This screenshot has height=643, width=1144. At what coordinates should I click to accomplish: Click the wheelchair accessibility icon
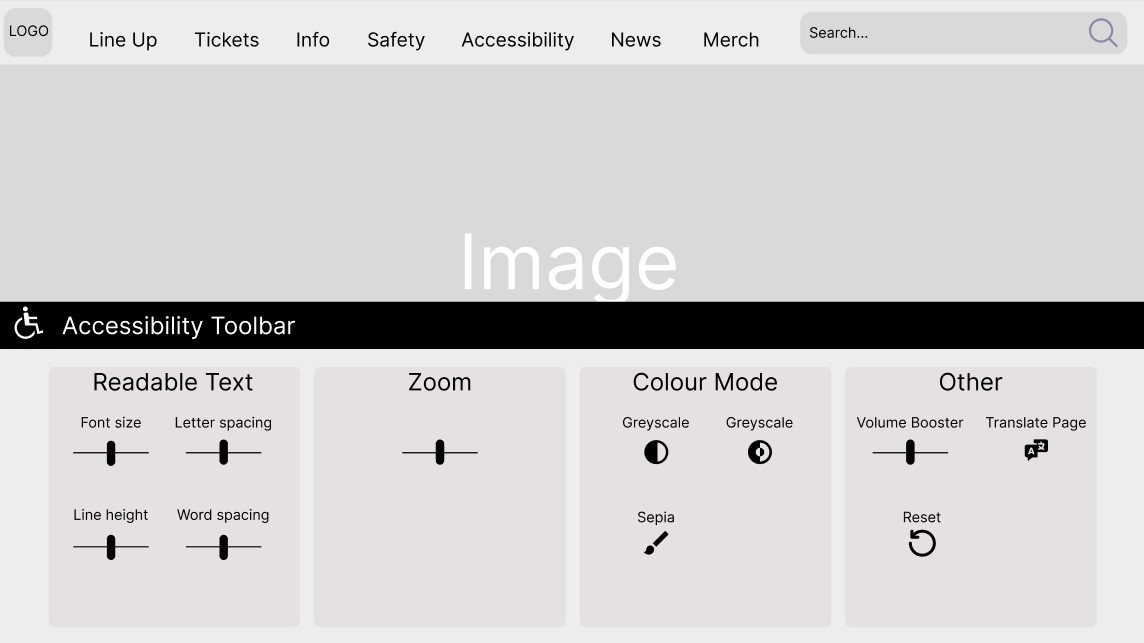(x=28, y=324)
